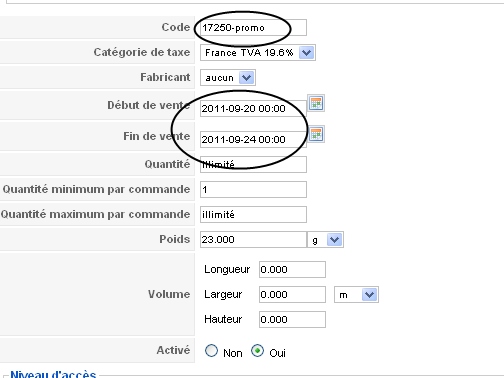Image resolution: width=504 pixels, height=378 pixels.
Task: Open calendar picker for Fin de vente
Action: pos(316,134)
